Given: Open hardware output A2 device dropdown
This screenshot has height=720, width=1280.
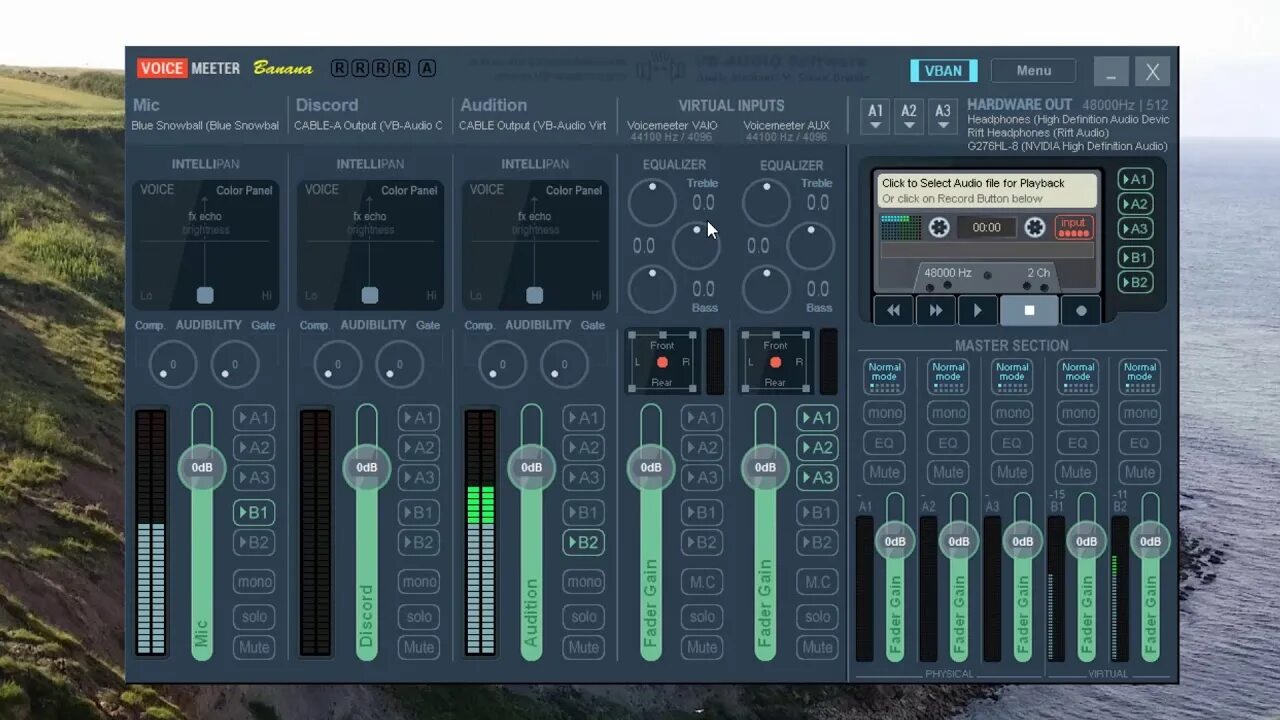Looking at the screenshot, I should (x=909, y=116).
